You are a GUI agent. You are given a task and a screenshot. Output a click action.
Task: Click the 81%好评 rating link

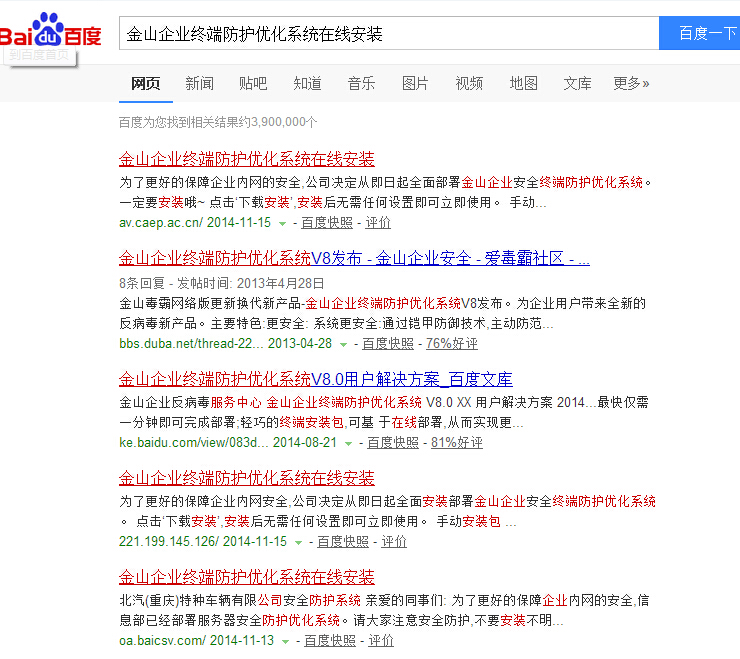pos(456,443)
